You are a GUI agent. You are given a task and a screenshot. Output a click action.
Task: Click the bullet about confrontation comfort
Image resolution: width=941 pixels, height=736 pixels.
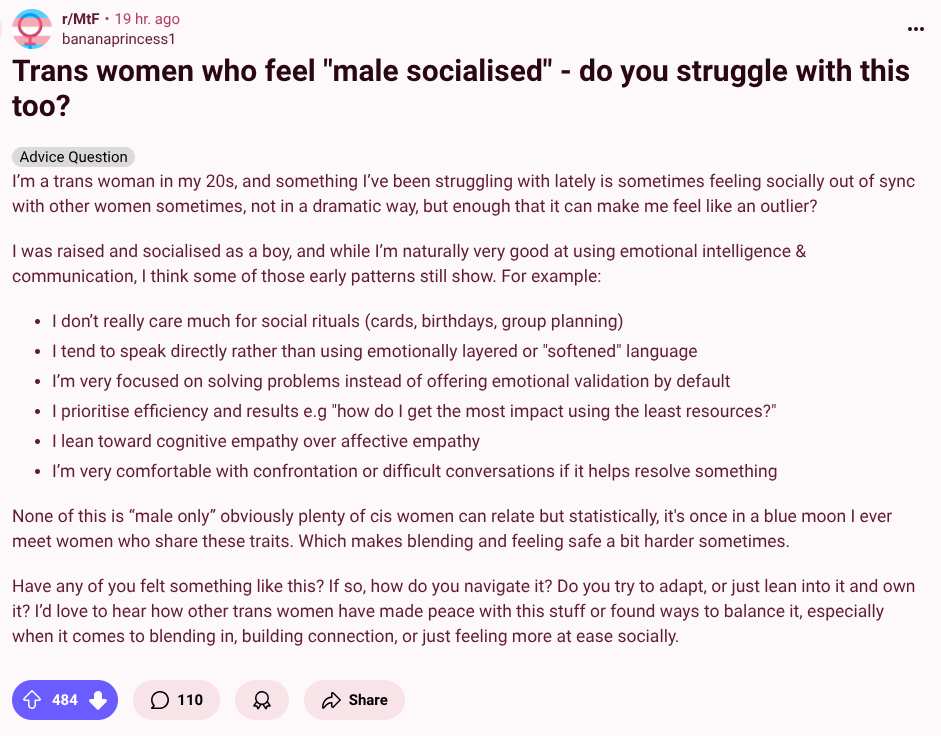[414, 471]
